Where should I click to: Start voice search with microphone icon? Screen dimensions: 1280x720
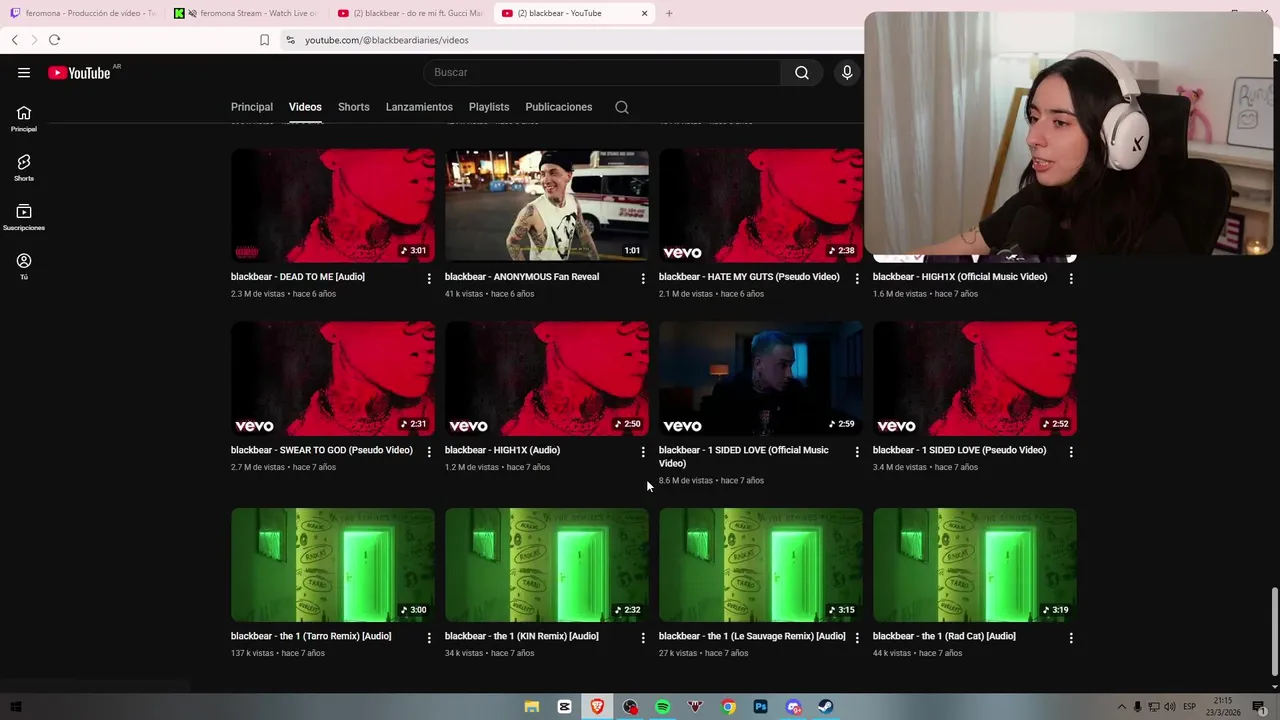[847, 72]
